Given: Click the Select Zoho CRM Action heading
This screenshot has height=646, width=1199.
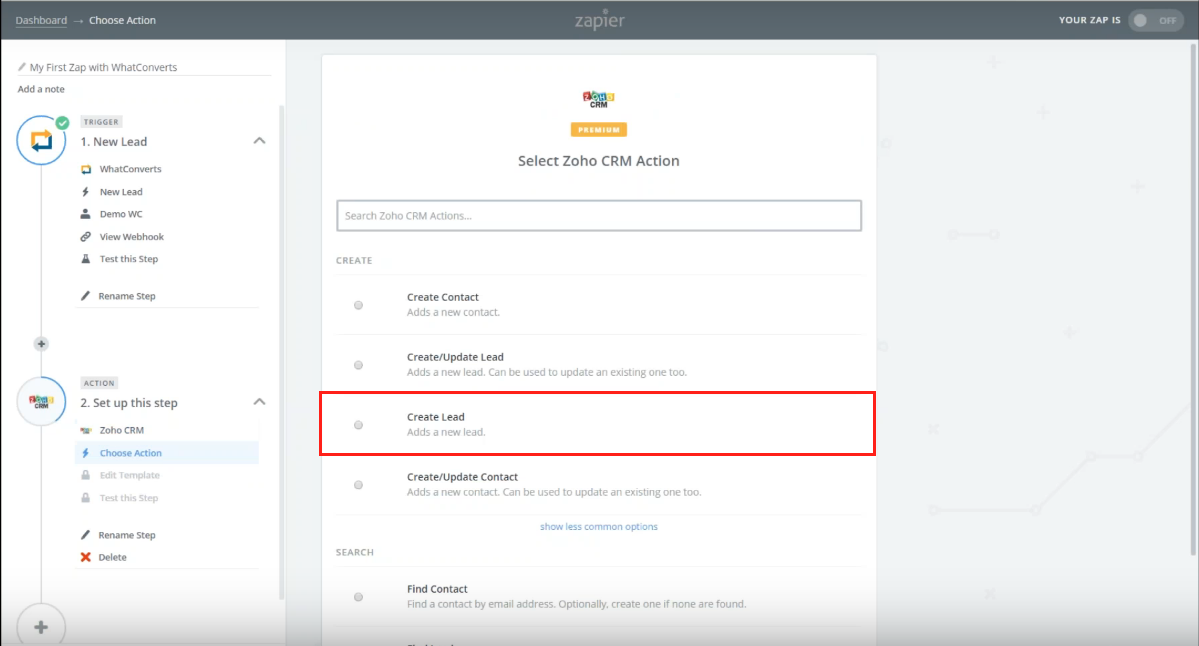Looking at the screenshot, I should [x=599, y=161].
